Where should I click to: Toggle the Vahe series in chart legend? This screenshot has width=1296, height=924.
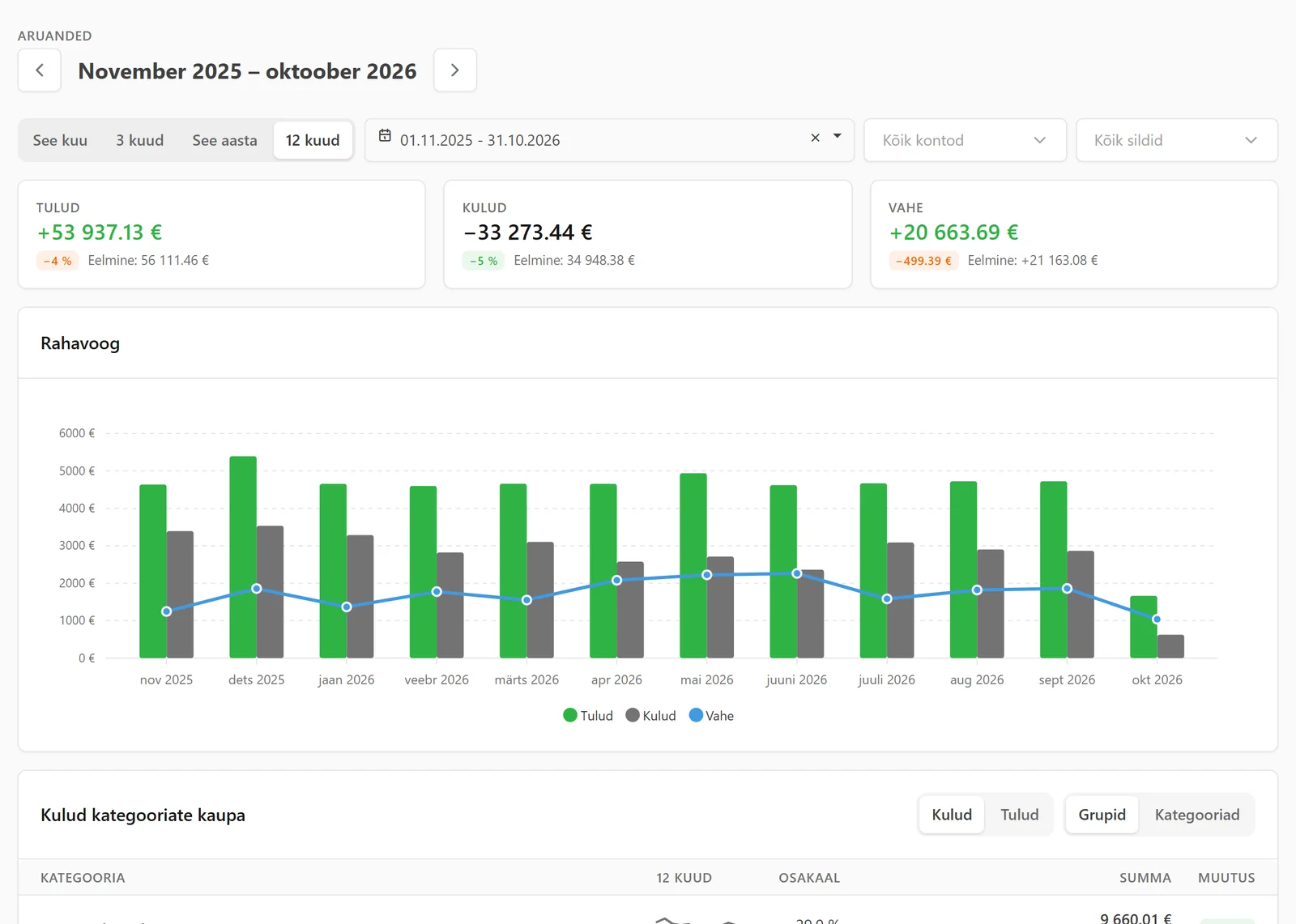point(711,716)
